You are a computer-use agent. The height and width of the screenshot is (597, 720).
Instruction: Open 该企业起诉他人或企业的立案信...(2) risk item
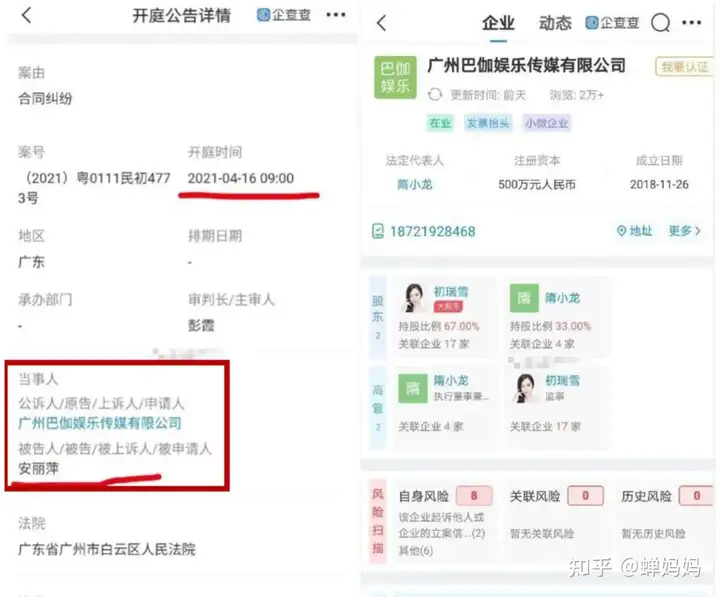pyautogui.click(x=442, y=525)
